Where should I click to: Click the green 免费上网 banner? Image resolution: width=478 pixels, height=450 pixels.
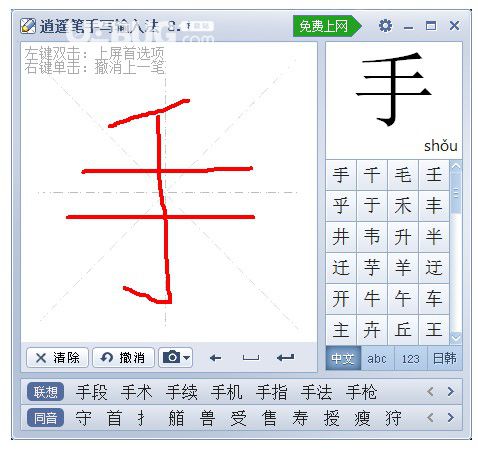(x=327, y=26)
